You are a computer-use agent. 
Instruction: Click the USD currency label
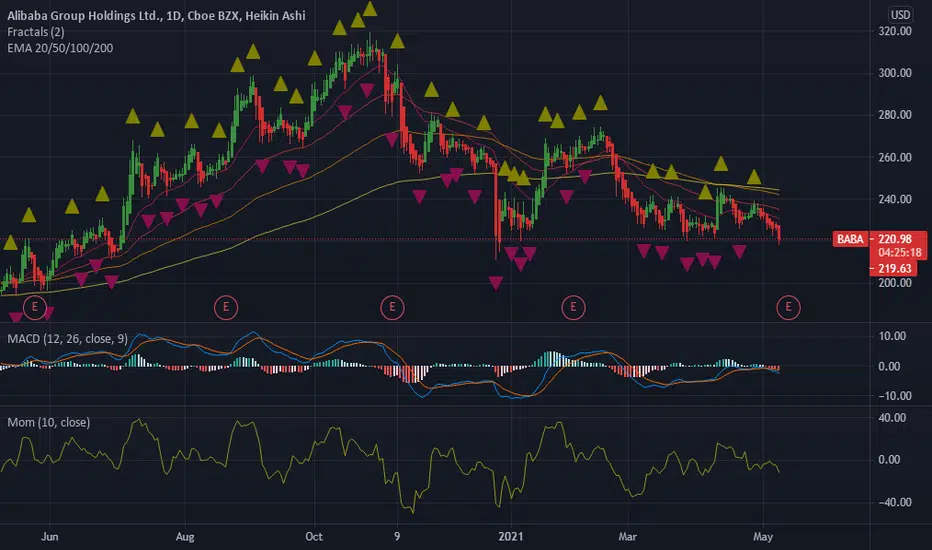900,15
